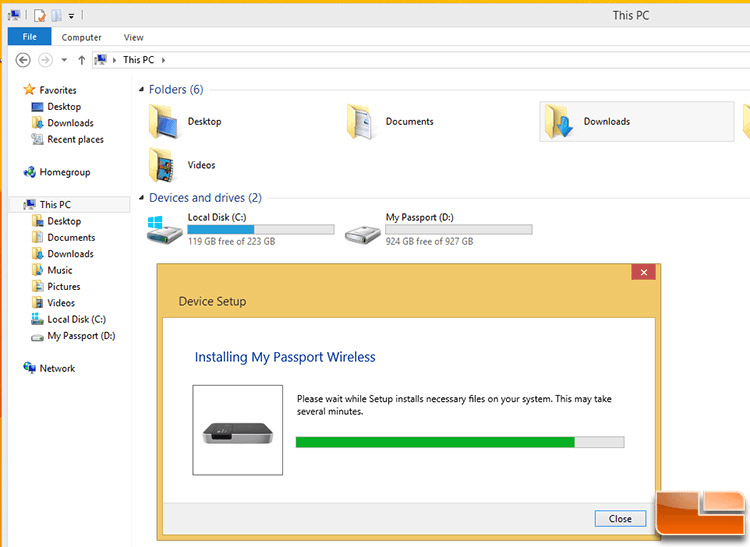The width and height of the screenshot is (750, 547).
Task: Open Documents in the sidebar
Action: (71, 238)
